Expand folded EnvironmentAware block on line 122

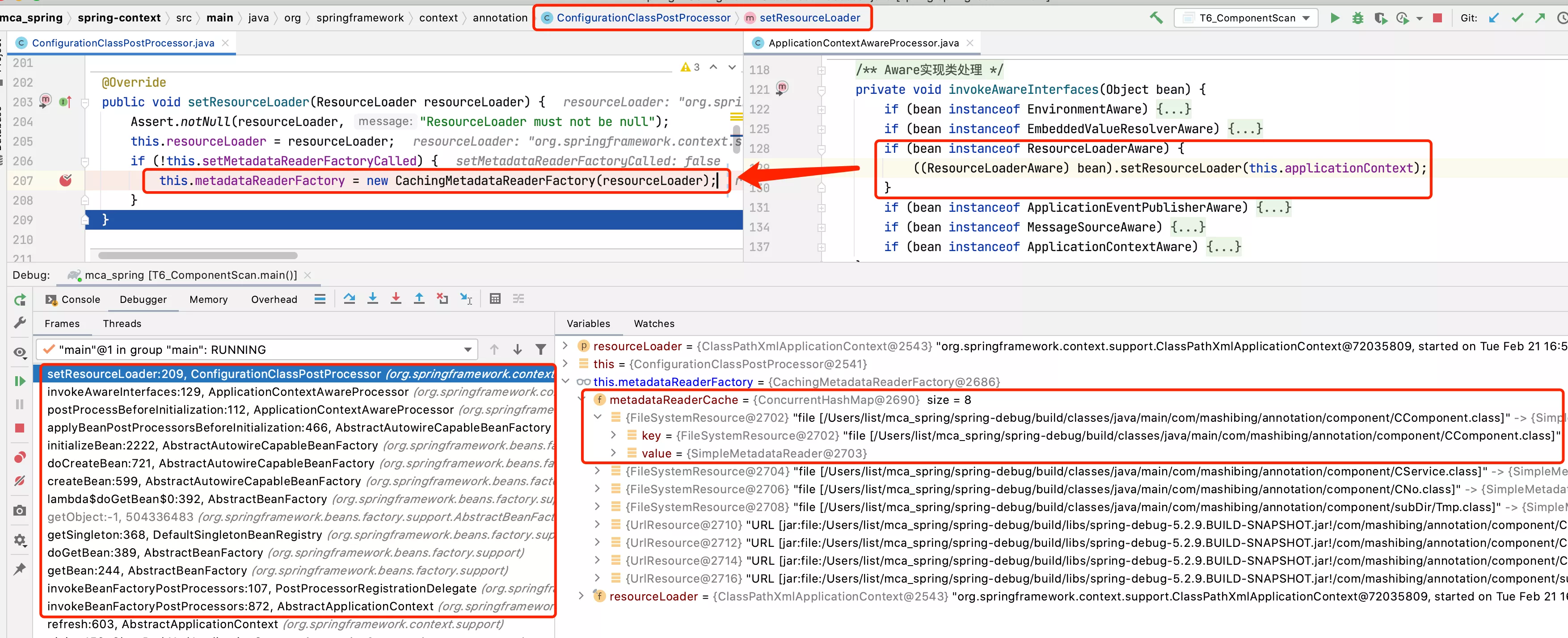point(1174,109)
